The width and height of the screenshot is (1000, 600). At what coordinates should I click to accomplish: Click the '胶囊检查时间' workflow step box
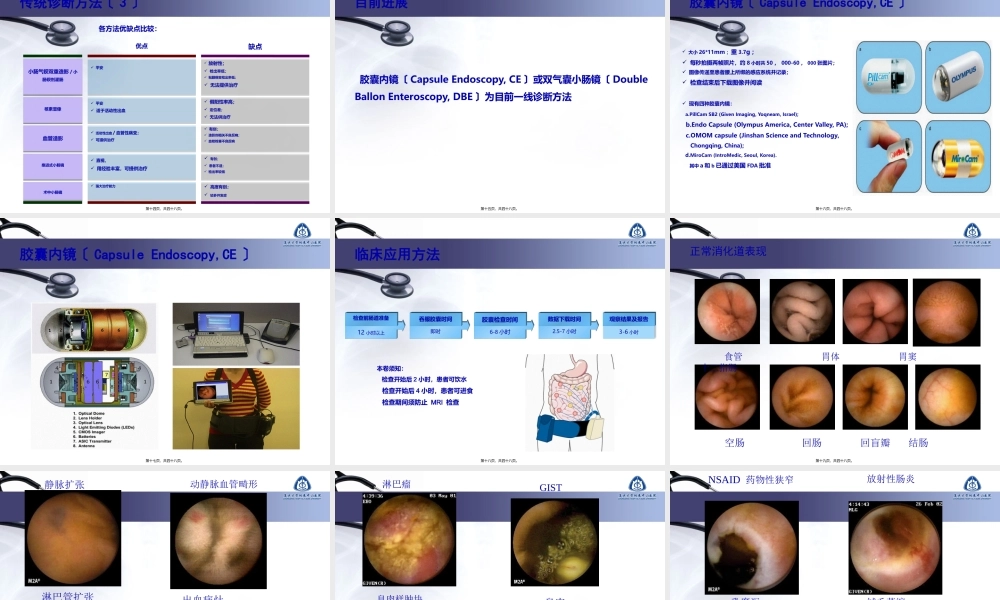pyautogui.click(x=496, y=325)
